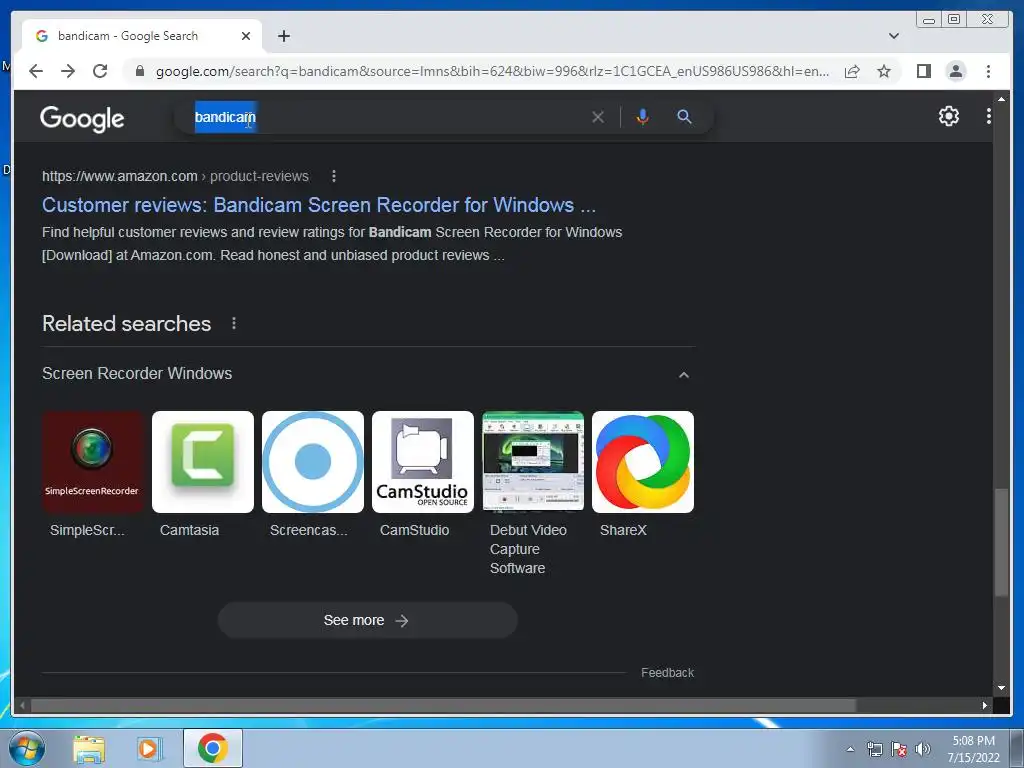Open Action Center flag icon

pyautogui.click(x=899, y=749)
